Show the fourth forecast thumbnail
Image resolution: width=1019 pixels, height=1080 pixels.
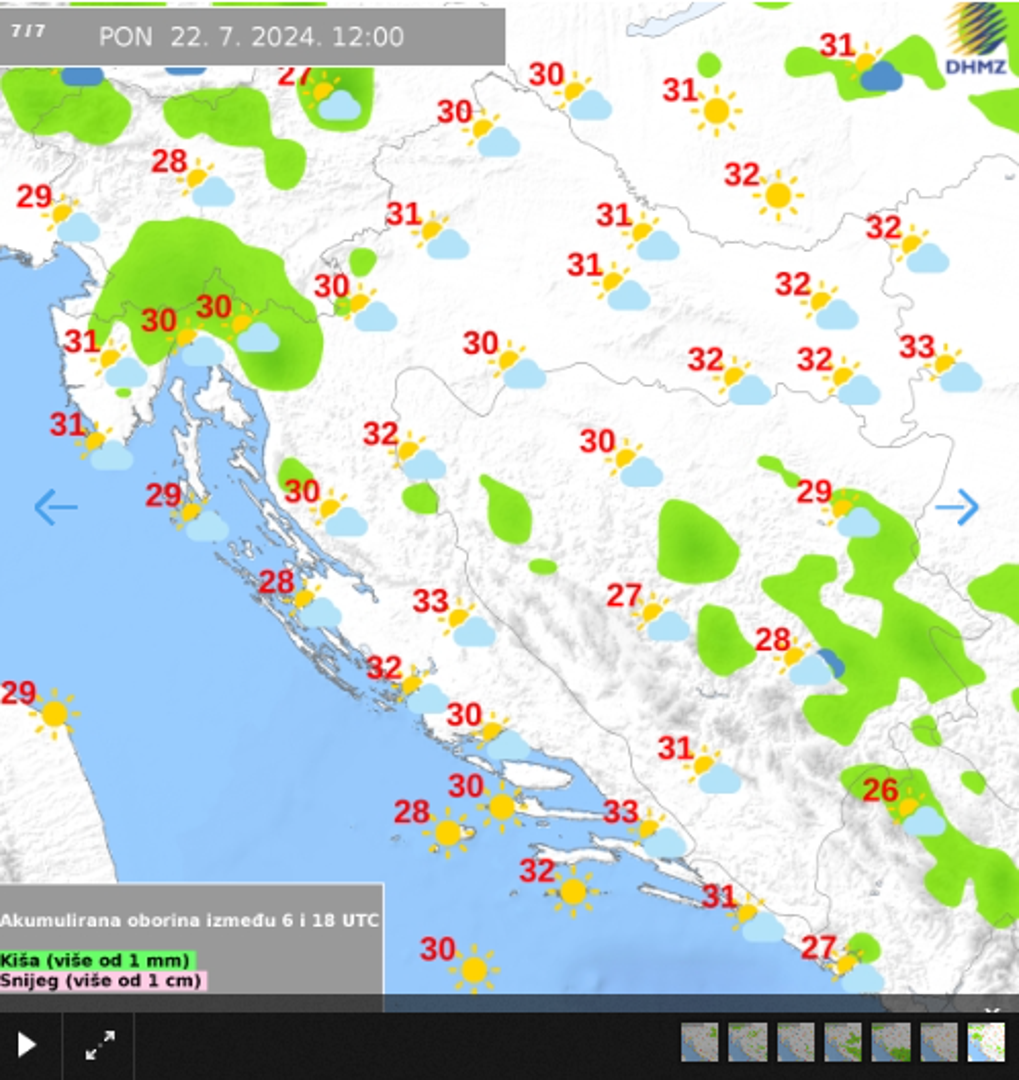843,1042
